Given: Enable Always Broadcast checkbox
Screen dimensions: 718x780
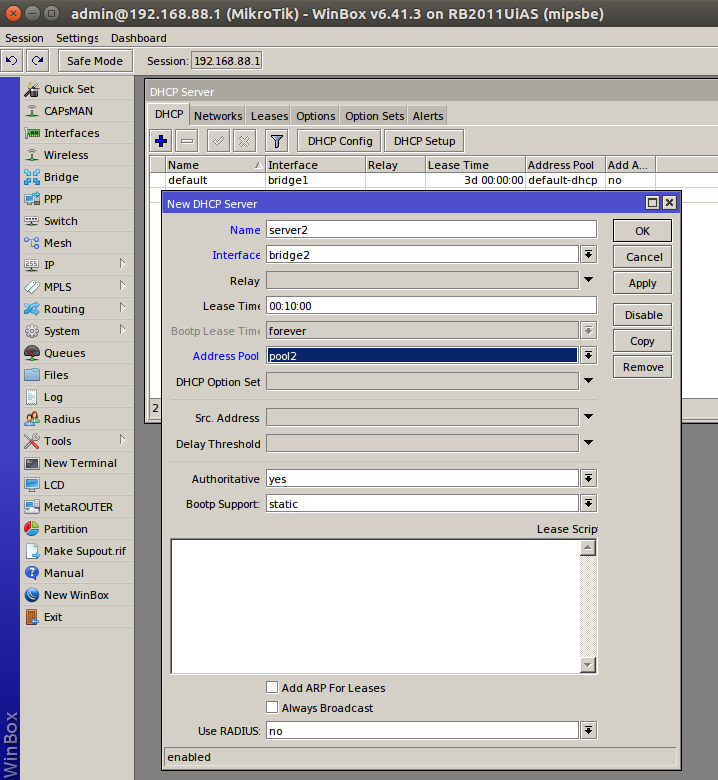Looking at the screenshot, I should 272,708.
